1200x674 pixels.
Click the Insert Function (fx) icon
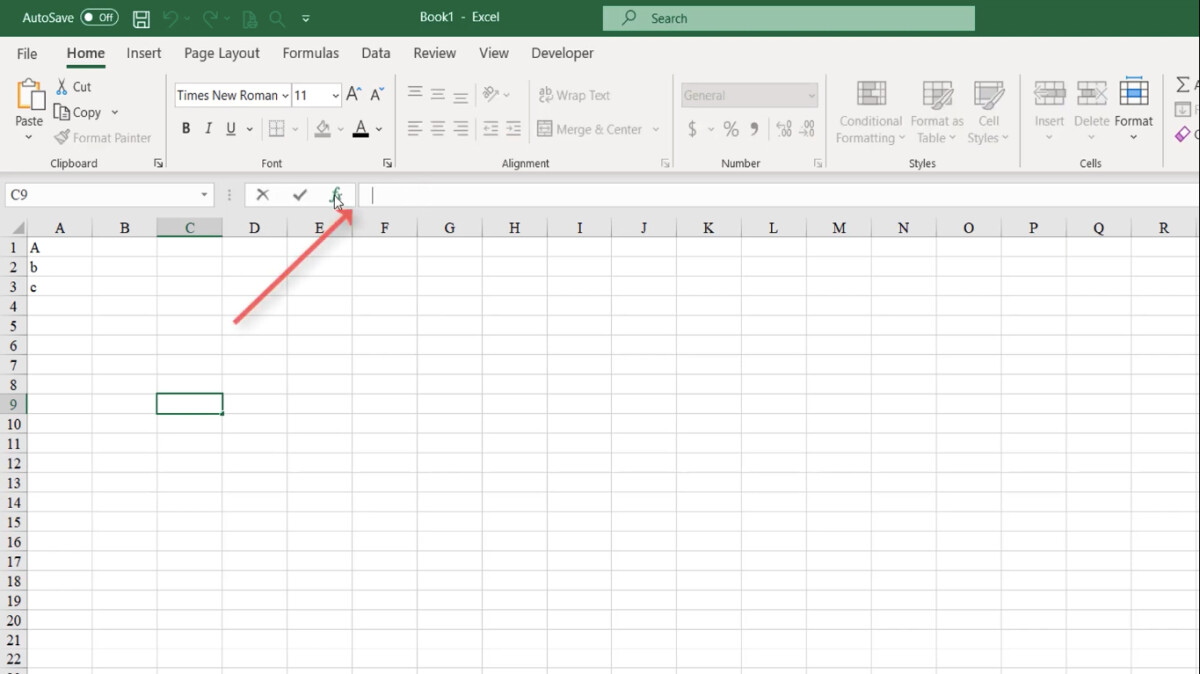(336, 194)
